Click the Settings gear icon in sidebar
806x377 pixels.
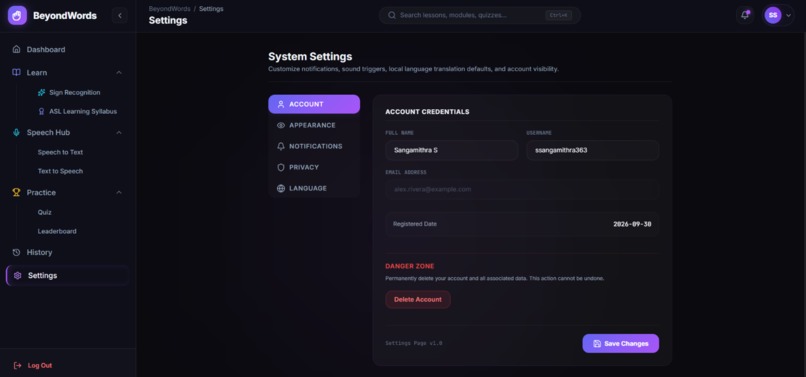click(x=17, y=276)
